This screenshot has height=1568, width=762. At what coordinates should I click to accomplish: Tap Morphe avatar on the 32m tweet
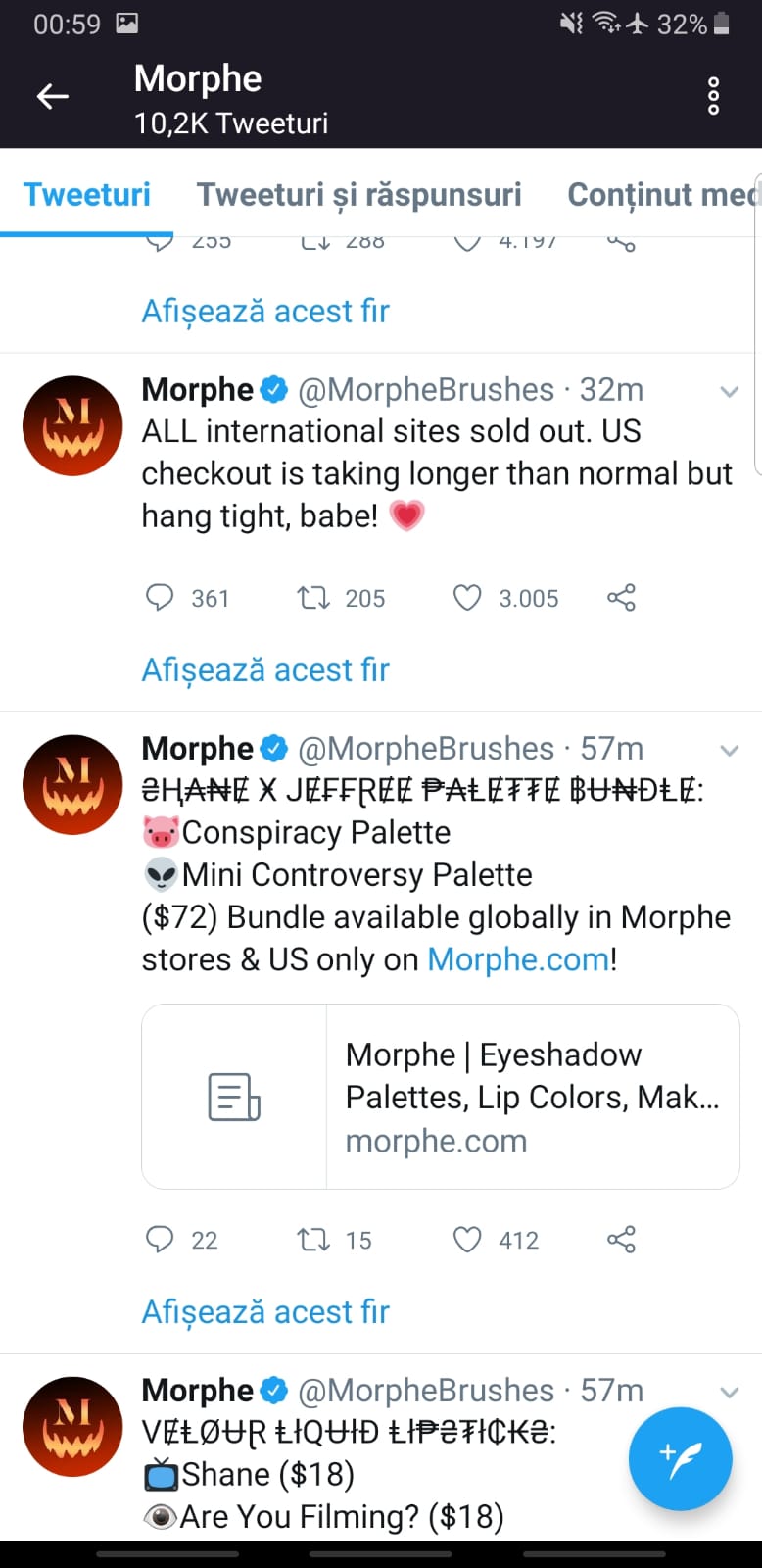pos(72,425)
